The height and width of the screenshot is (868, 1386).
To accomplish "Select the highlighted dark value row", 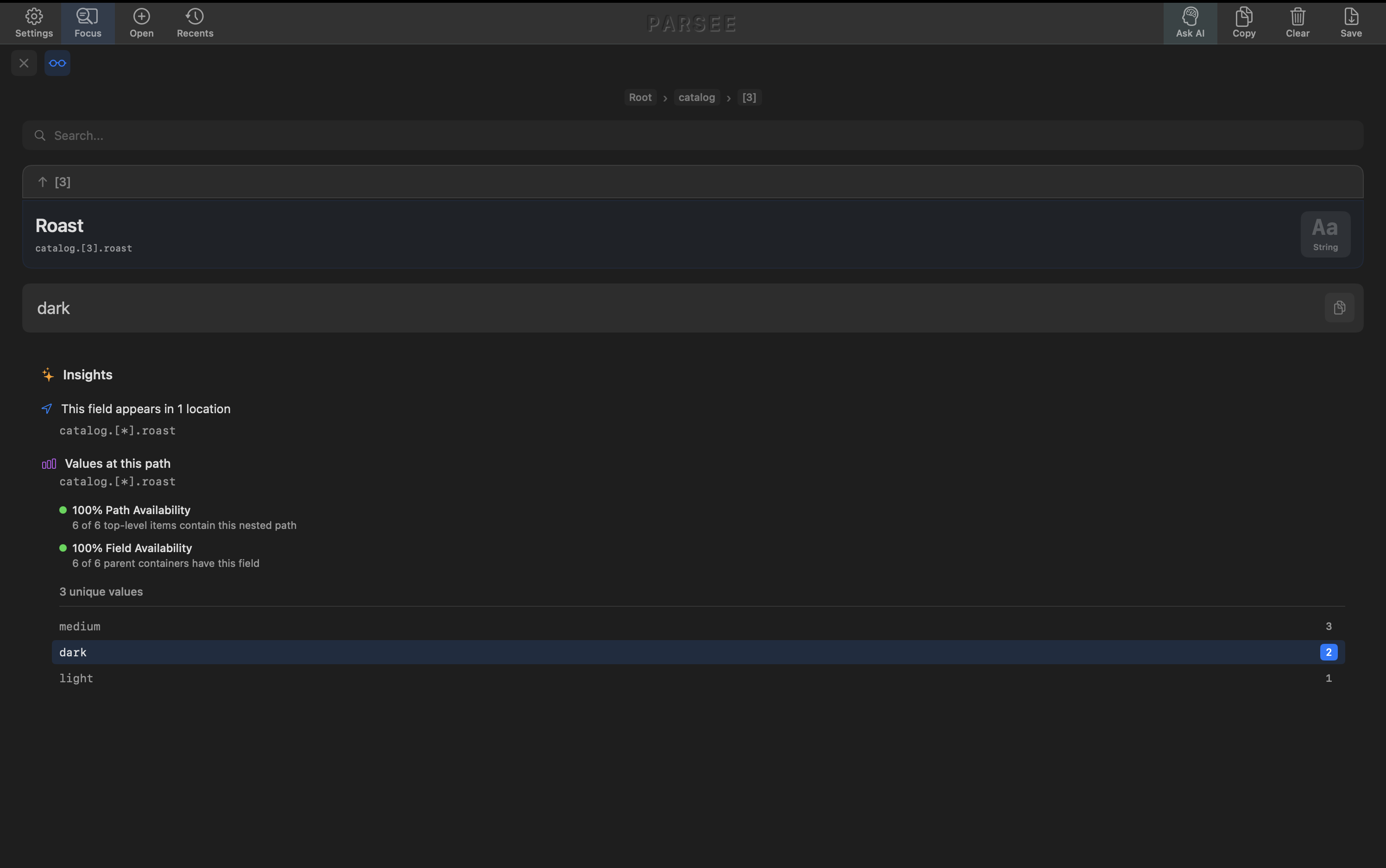I will tap(698, 652).
